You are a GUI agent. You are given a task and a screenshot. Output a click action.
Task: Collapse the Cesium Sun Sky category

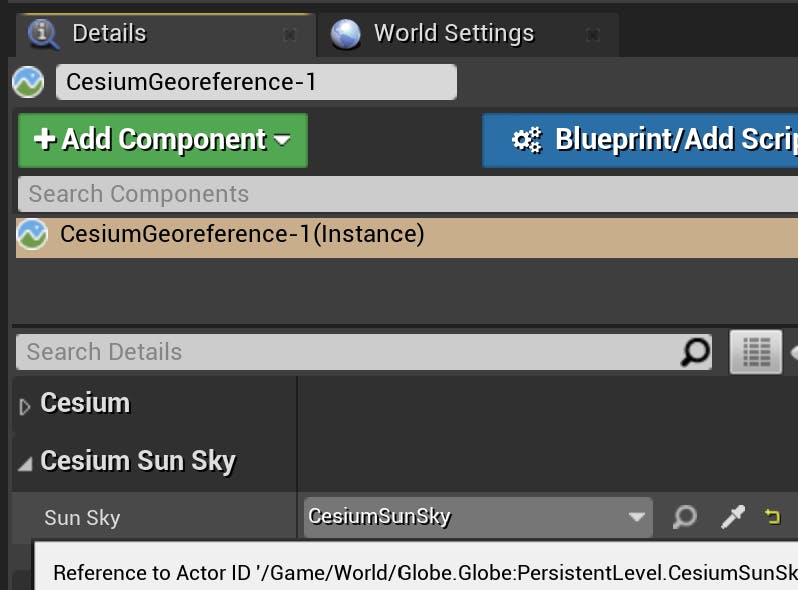click(x=25, y=464)
